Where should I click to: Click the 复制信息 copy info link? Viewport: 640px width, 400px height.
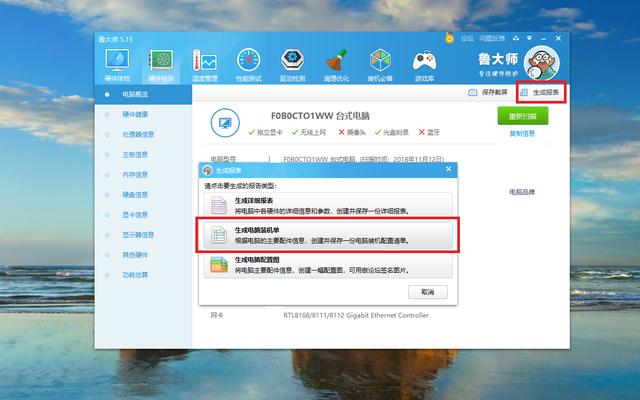(522, 133)
